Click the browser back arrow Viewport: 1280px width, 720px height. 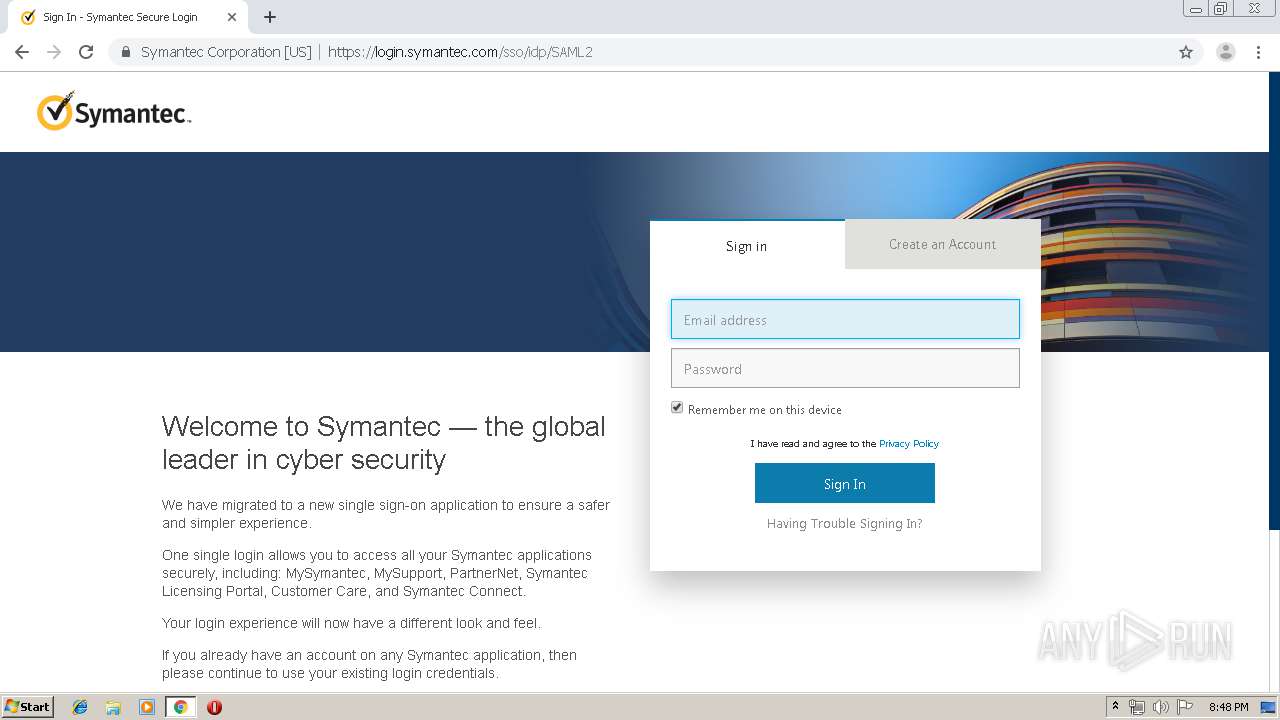coord(22,52)
